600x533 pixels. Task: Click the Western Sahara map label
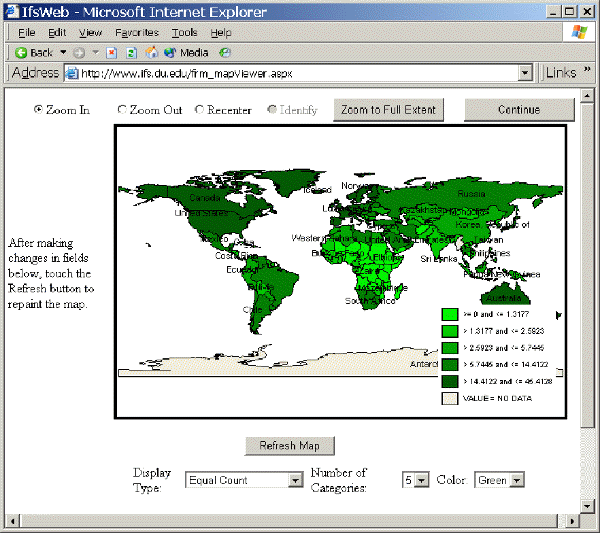[x=324, y=238]
